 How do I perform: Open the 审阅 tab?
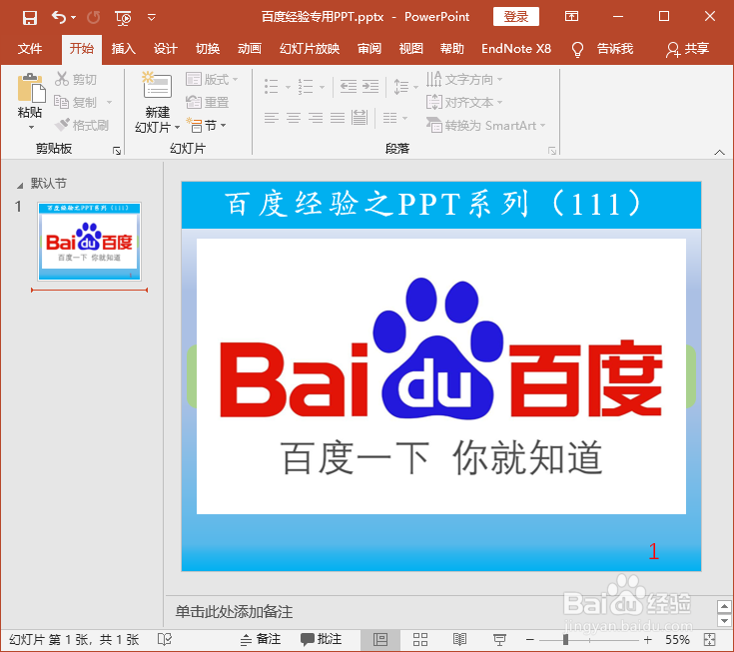[x=369, y=49]
